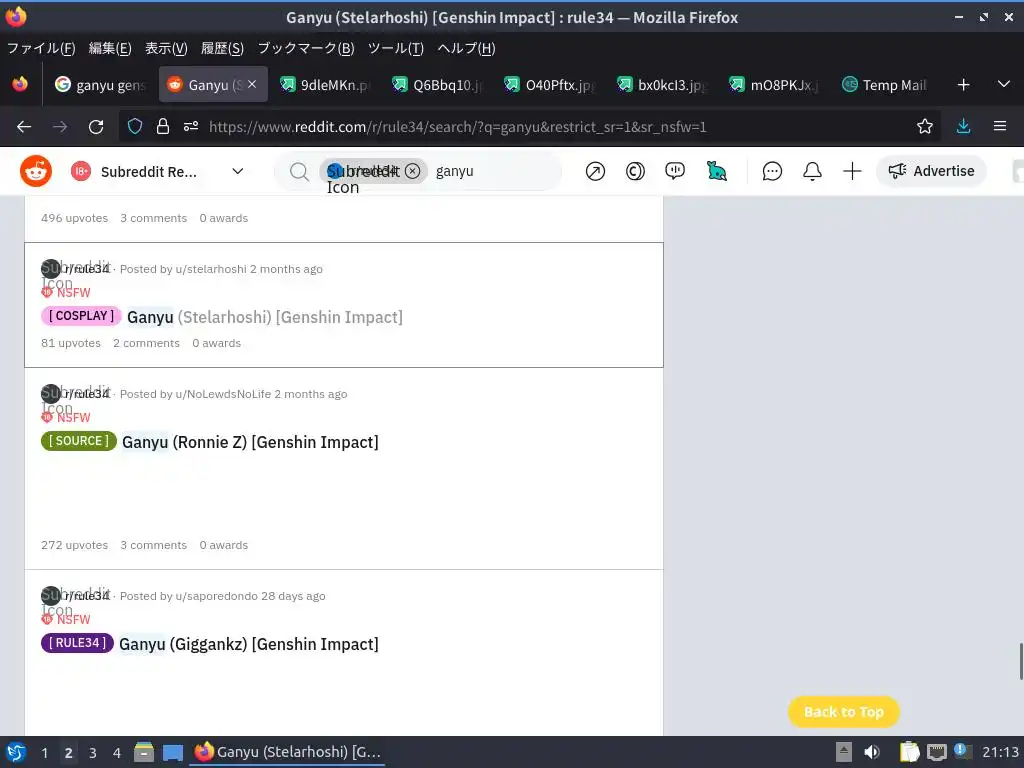Image resolution: width=1024 pixels, height=768 pixels.
Task: Open user u/stelarhoshi profile link
Action: (x=211, y=269)
